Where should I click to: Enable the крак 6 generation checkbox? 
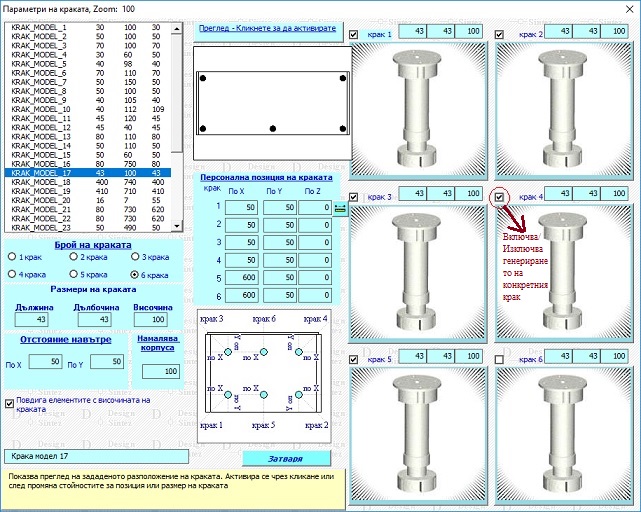499,359
